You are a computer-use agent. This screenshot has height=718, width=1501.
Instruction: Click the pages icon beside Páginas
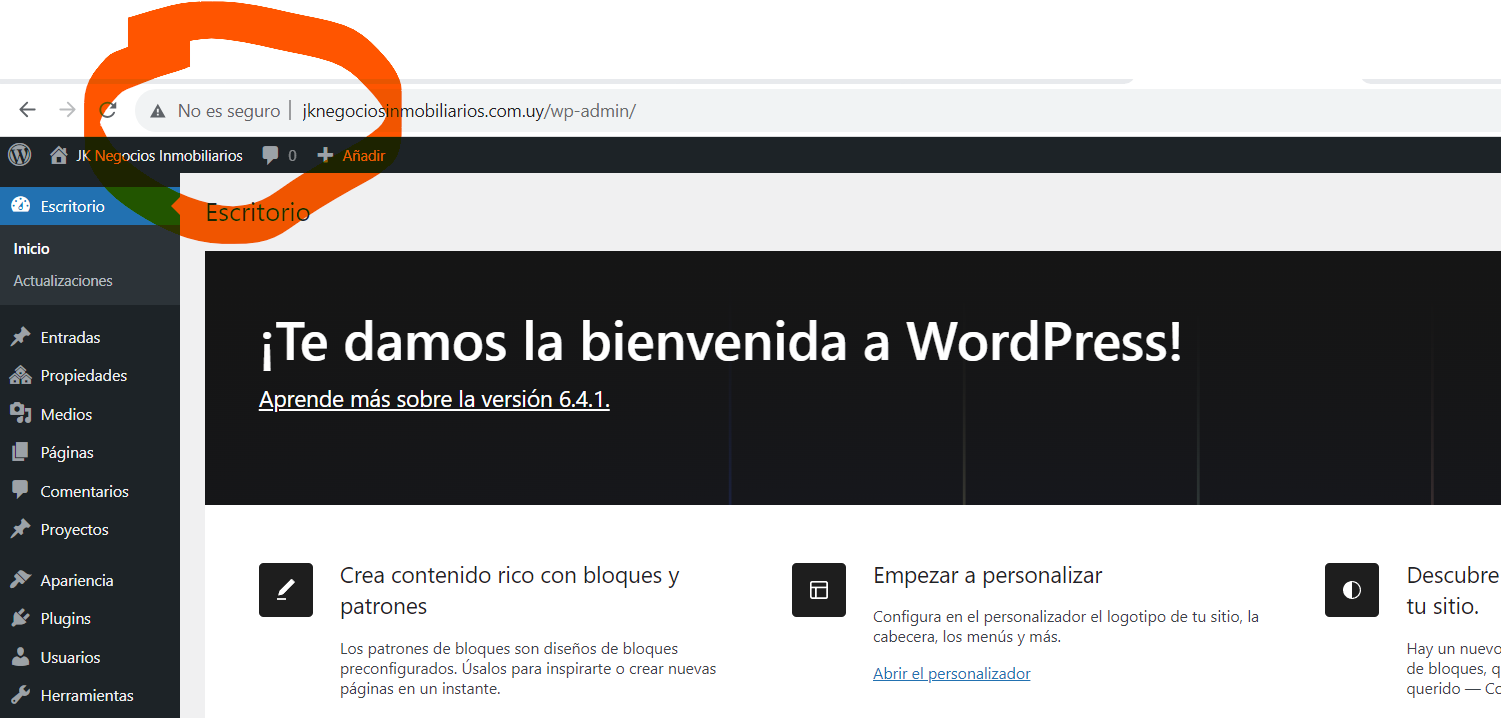coord(20,452)
